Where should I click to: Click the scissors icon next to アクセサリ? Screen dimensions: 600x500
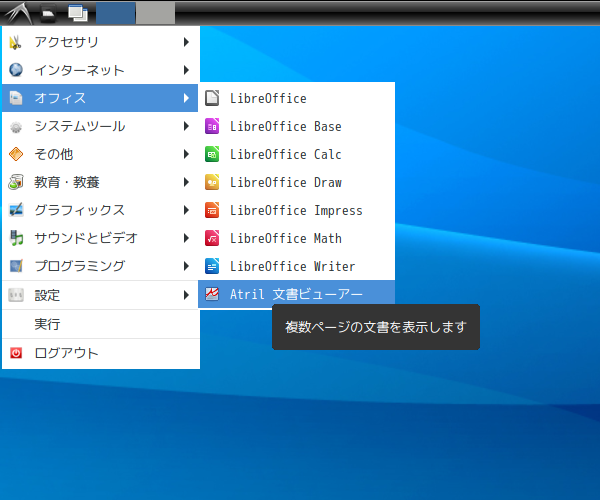[x=15, y=42]
